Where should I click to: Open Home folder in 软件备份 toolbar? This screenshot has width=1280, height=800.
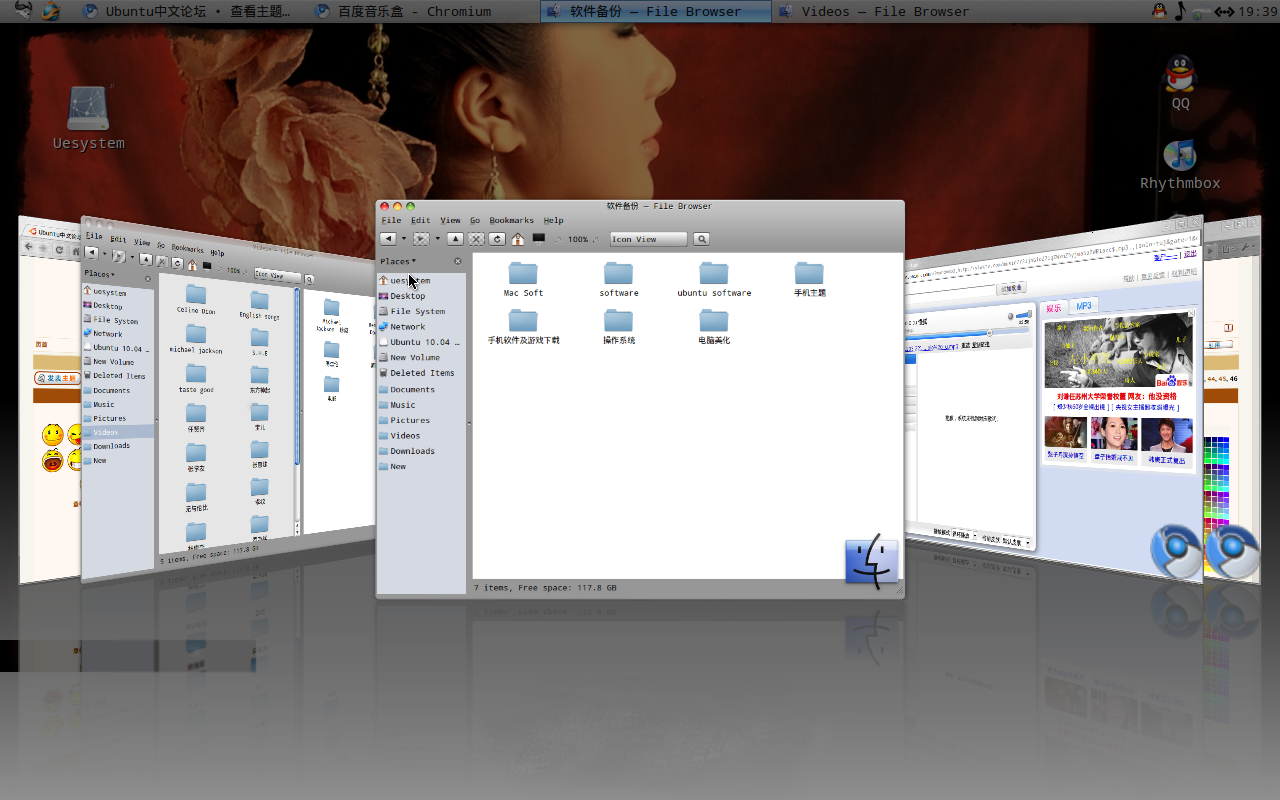tap(517, 239)
